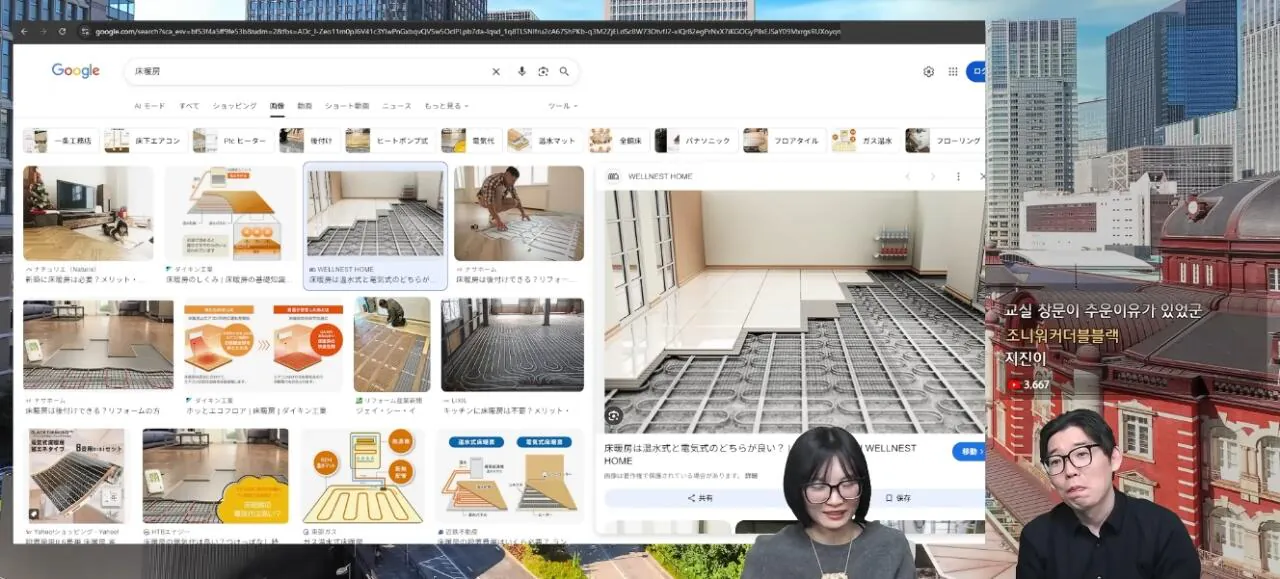This screenshot has height=579, width=1280.
Task: Open Google Lens image search icon
Action: point(543,72)
